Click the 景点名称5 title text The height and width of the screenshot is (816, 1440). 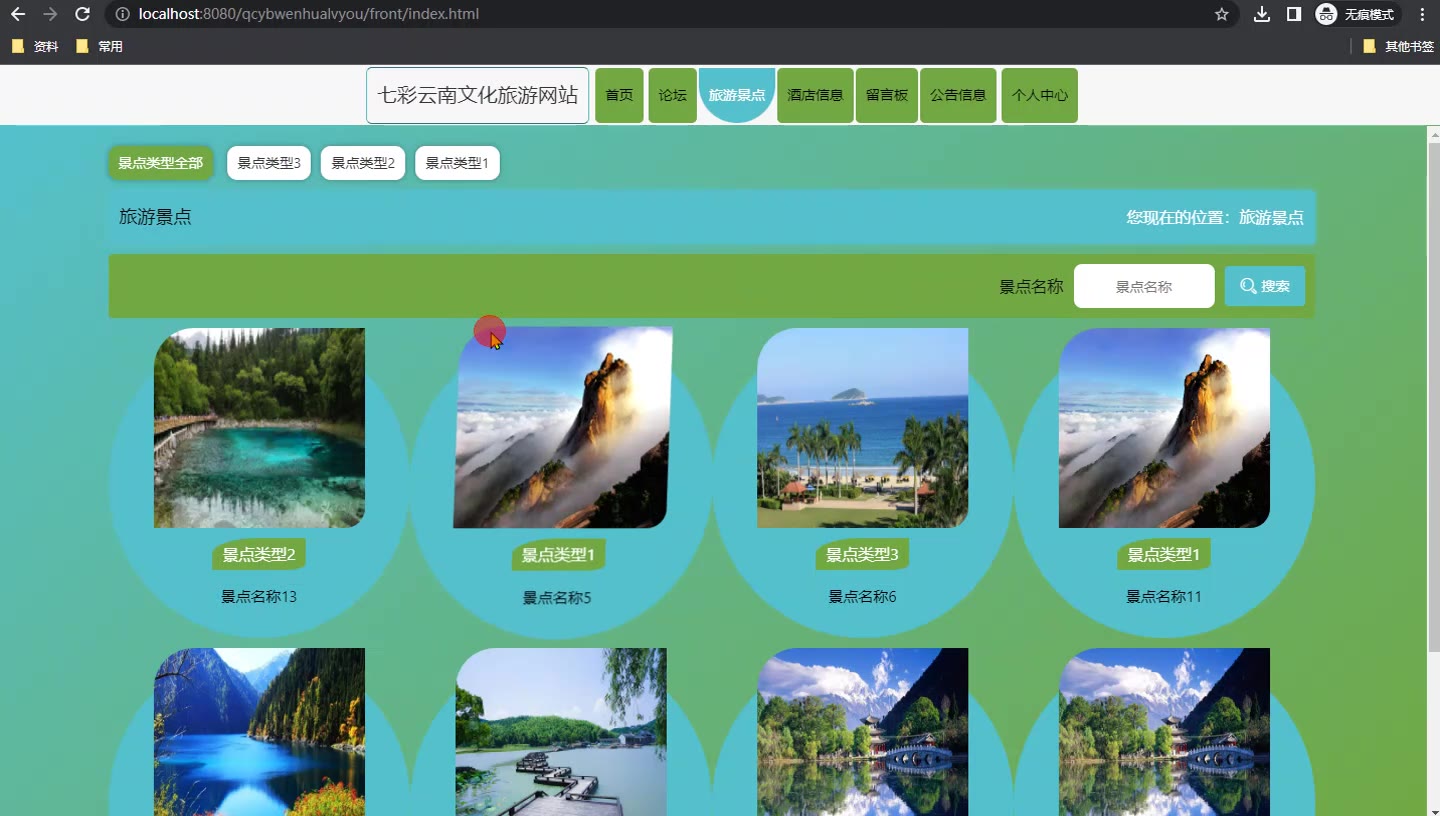point(557,598)
